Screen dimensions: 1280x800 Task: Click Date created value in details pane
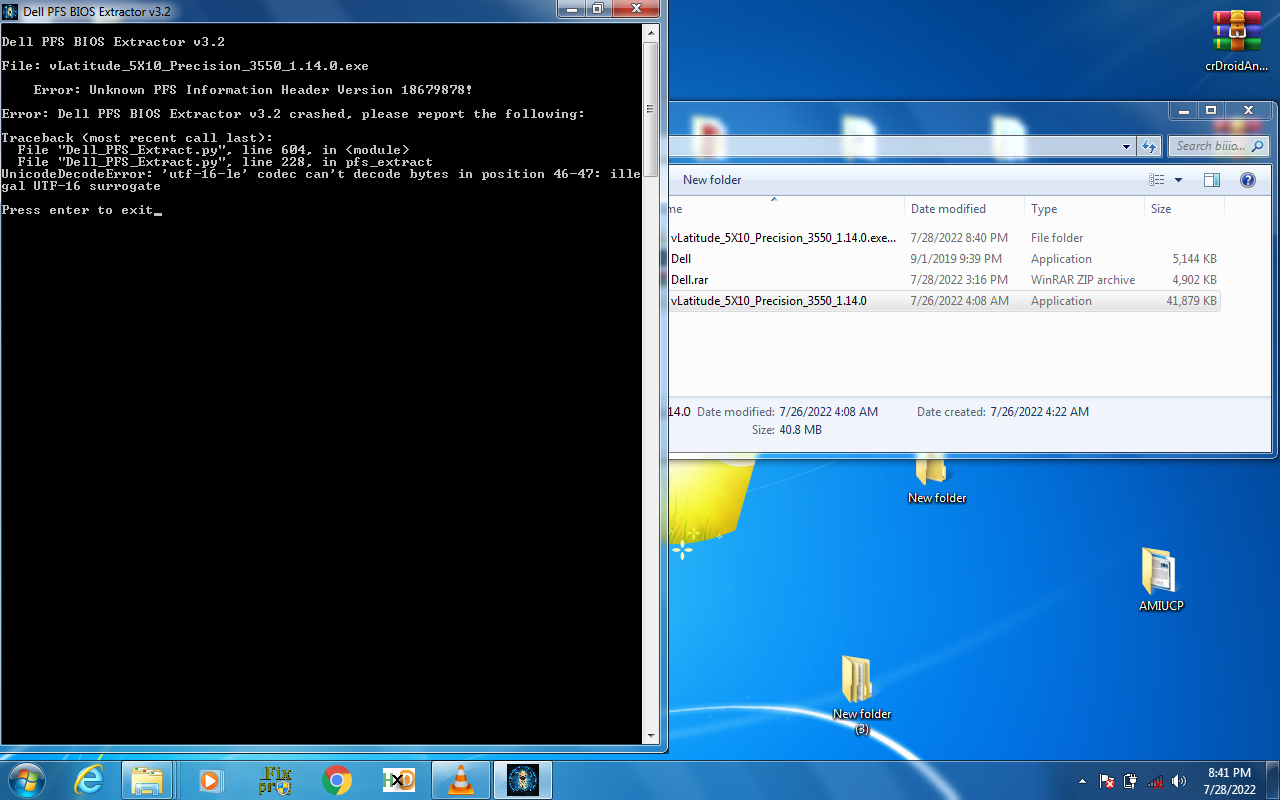[x=1039, y=412]
